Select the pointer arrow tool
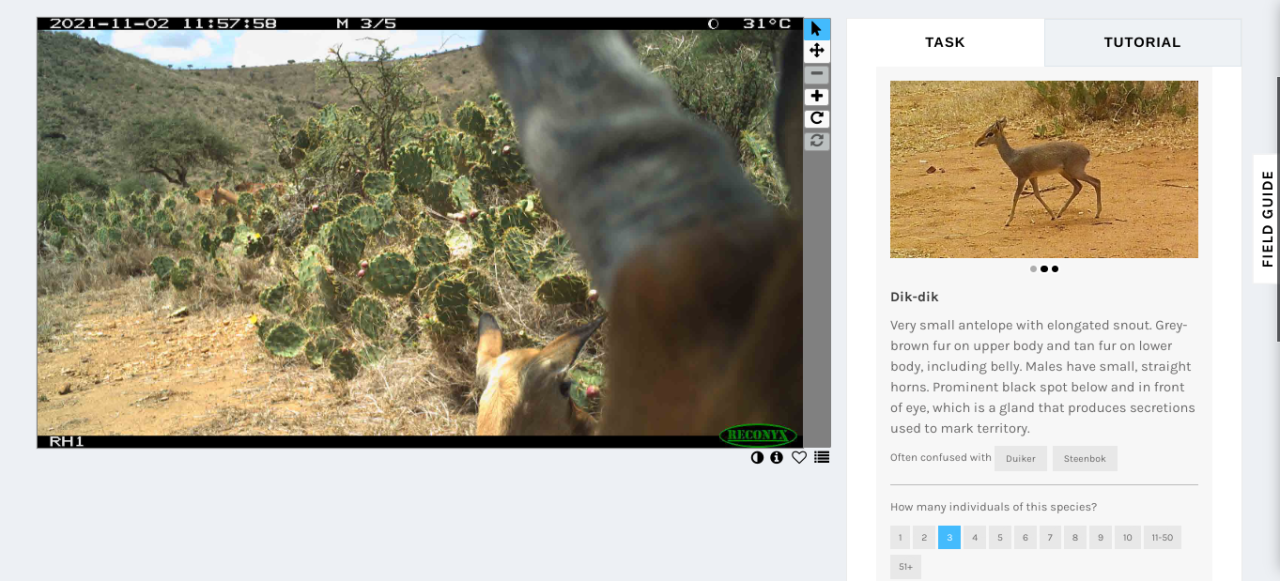1280x581 pixels. 817,29
